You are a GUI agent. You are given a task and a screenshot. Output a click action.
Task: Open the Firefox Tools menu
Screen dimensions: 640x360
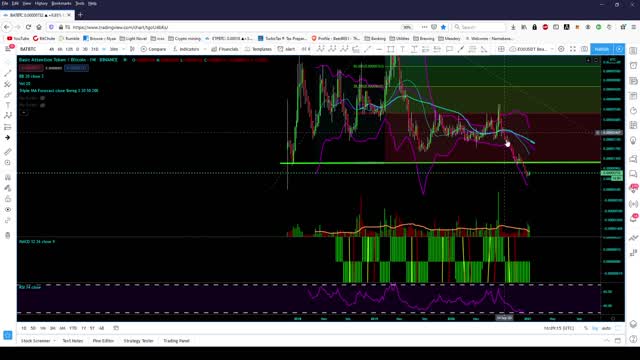[80, 3]
